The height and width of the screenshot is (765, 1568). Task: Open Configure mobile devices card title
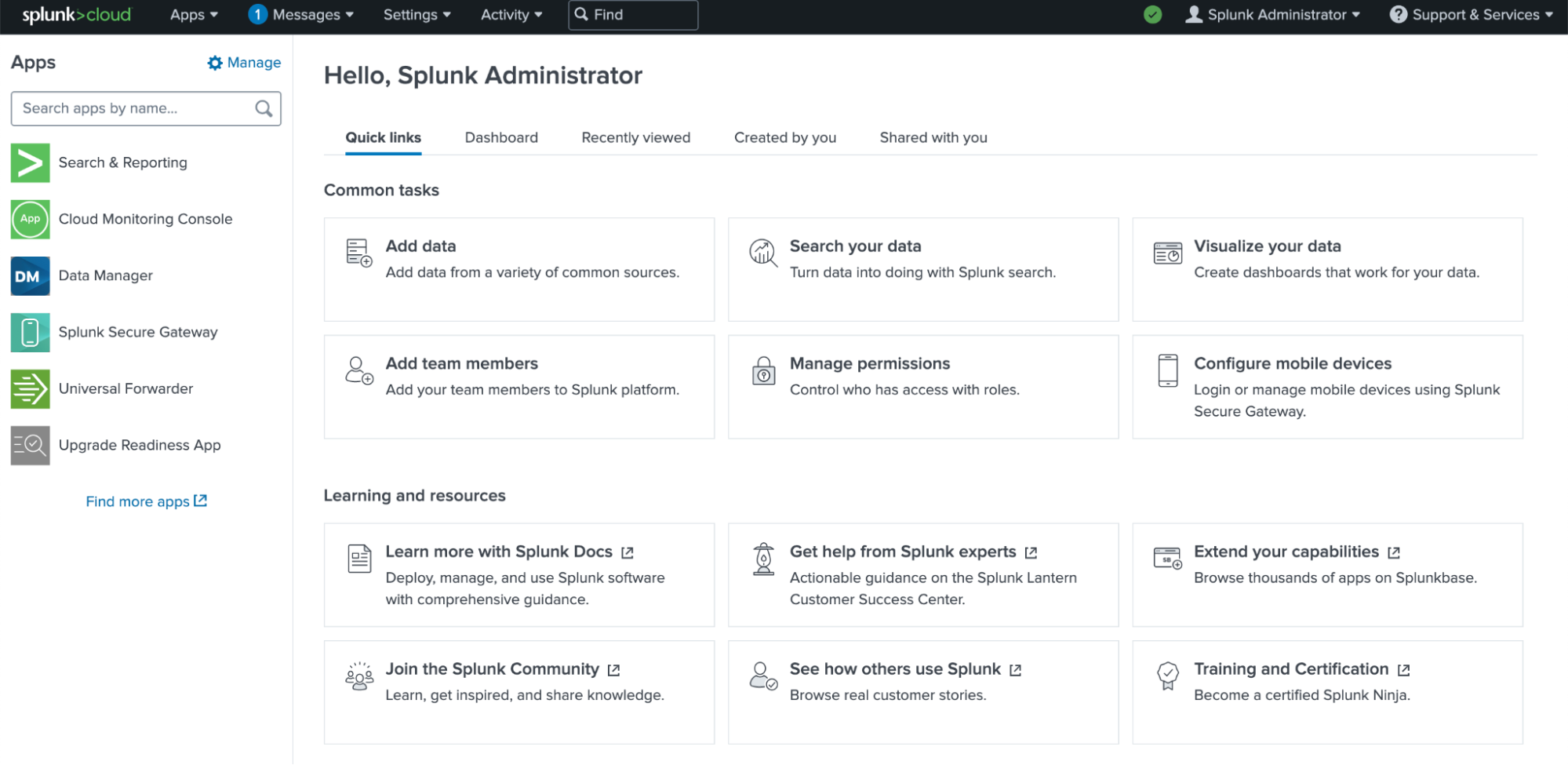(1293, 363)
